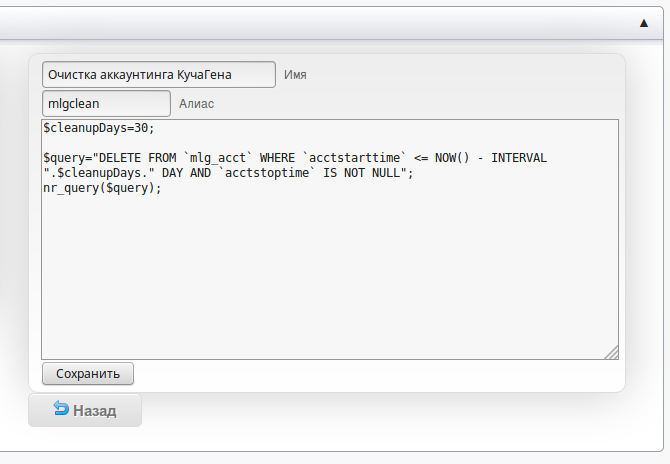The height and width of the screenshot is (464, 670).
Task: Place cursor on the nr_query($query) line
Action: coord(101,188)
